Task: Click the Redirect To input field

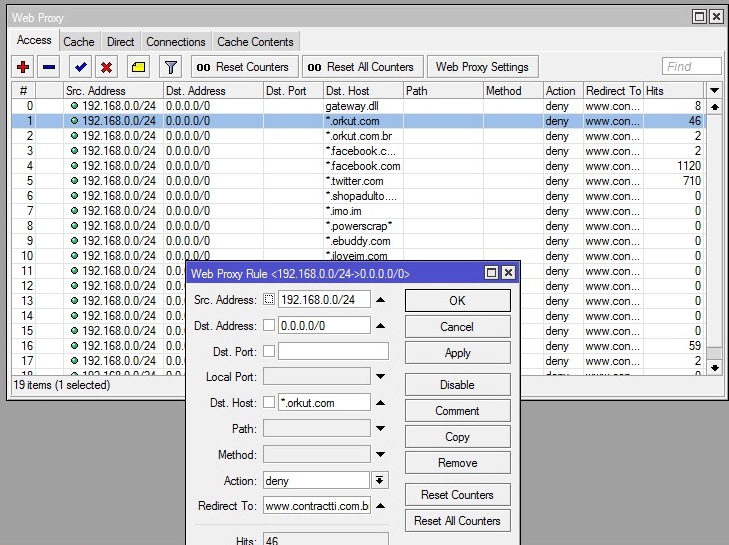Action: coord(317,505)
